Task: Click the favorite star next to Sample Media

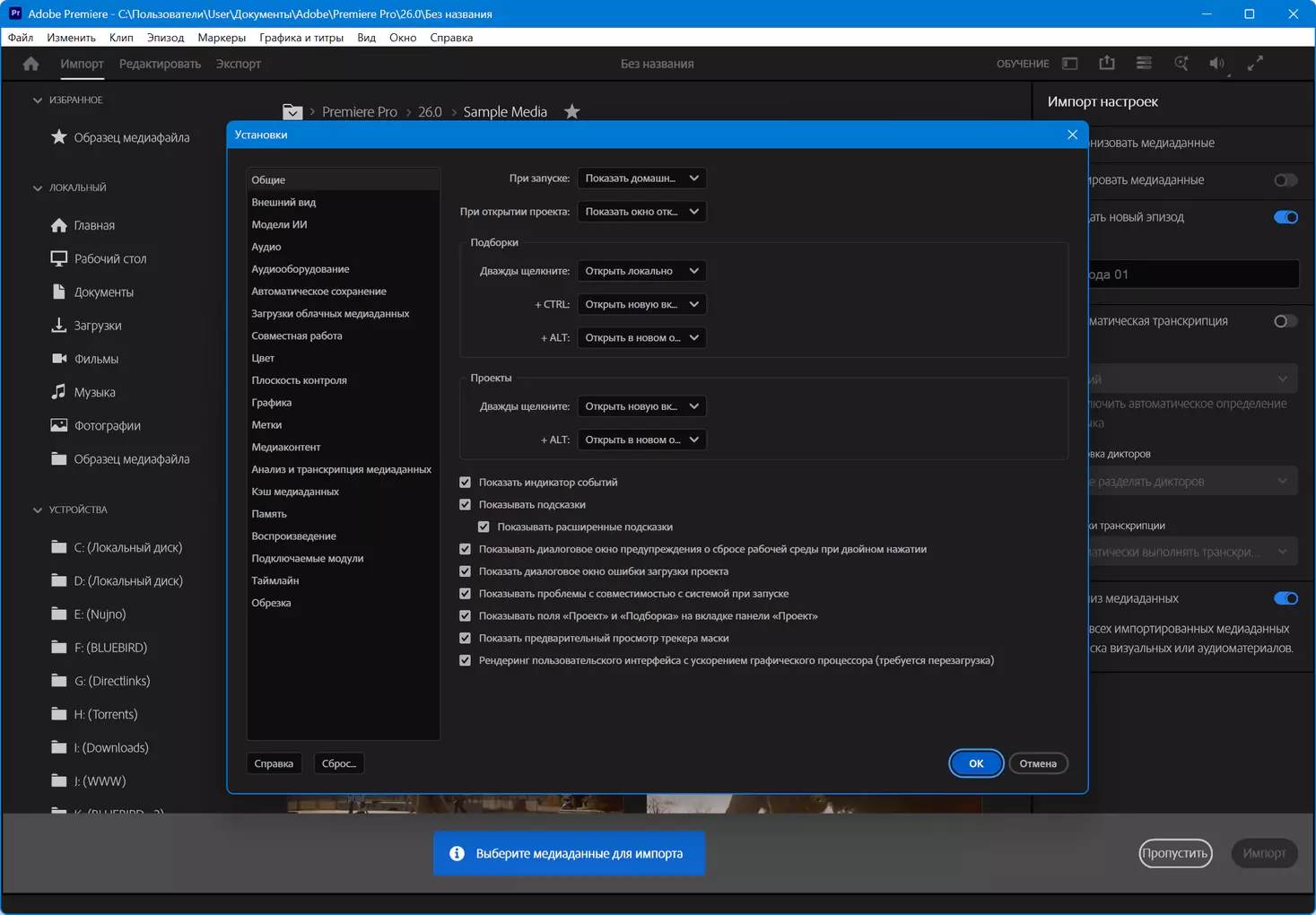Action: 572,112
